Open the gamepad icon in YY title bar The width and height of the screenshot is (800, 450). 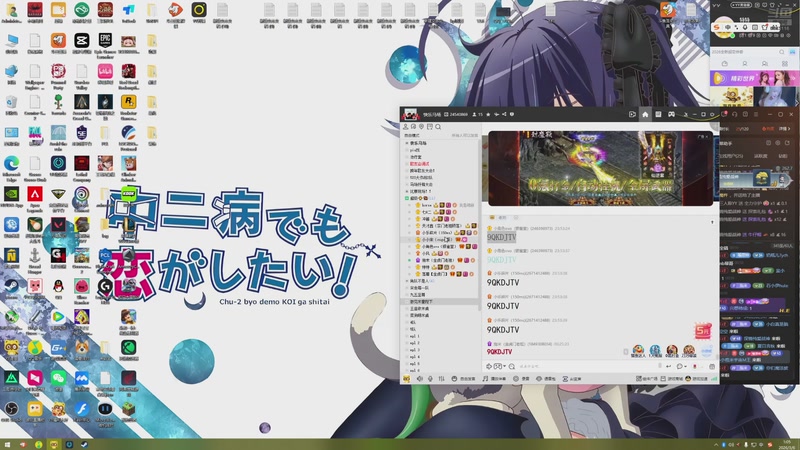tap(671, 114)
